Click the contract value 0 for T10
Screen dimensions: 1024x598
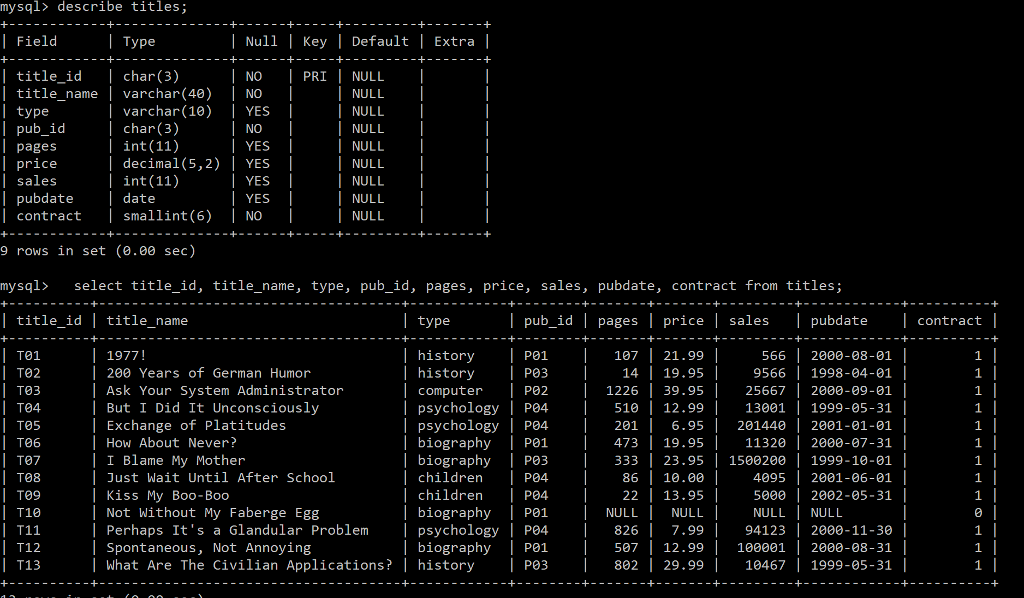point(979,512)
